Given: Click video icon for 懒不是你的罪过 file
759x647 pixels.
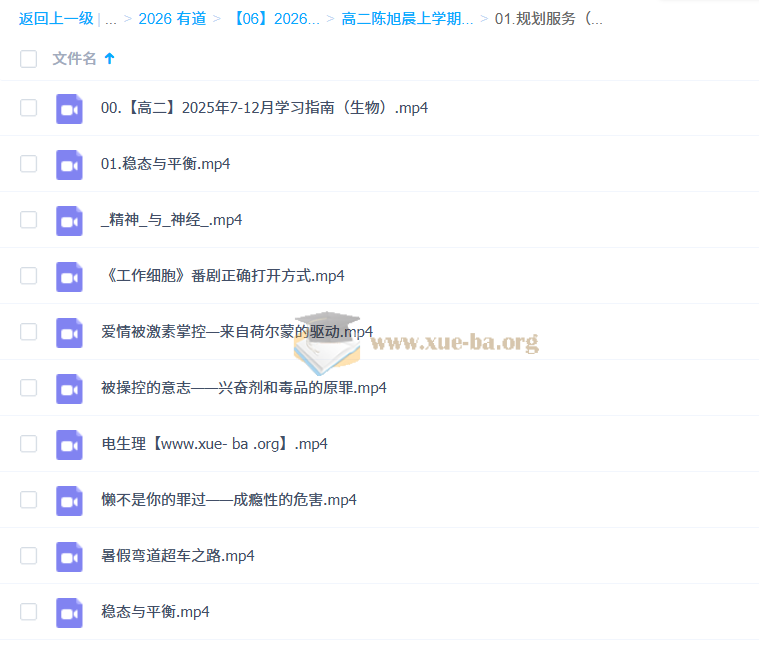Looking at the screenshot, I should [x=69, y=500].
